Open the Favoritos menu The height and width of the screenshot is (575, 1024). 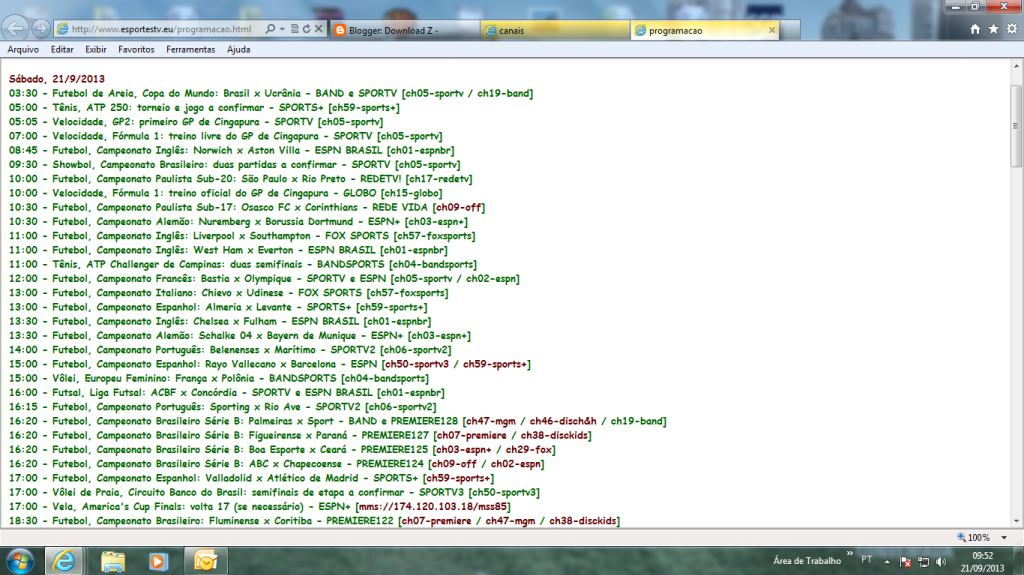point(135,49)
